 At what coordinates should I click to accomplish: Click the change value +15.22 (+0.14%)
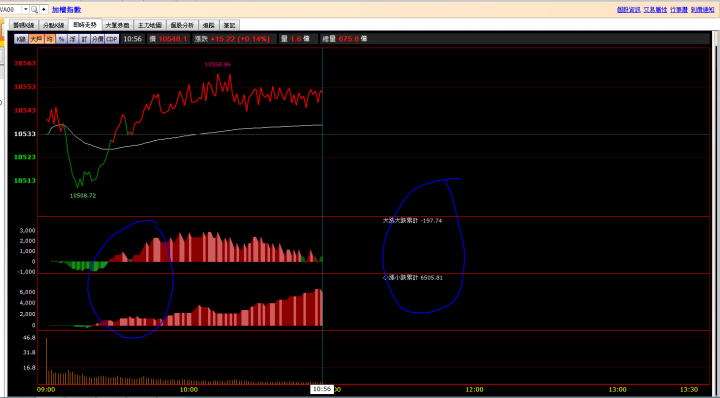tap(239, 39)
